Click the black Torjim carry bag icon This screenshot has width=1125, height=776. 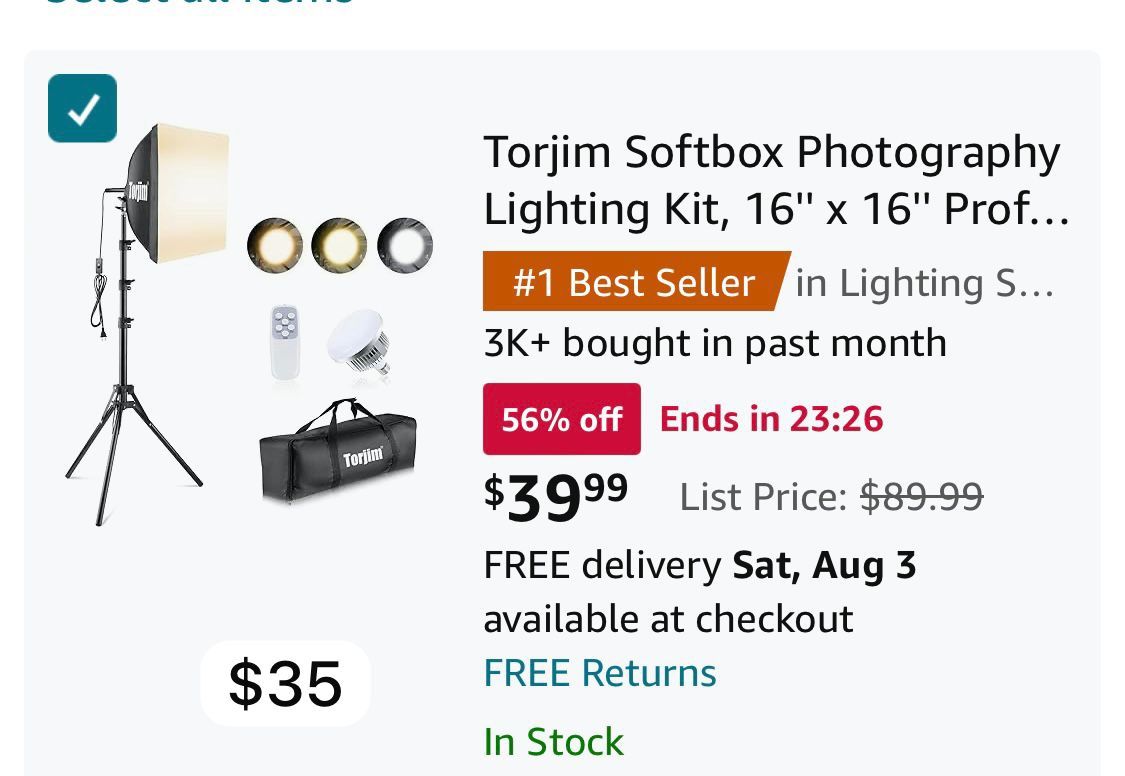click(x=338, y=453)
